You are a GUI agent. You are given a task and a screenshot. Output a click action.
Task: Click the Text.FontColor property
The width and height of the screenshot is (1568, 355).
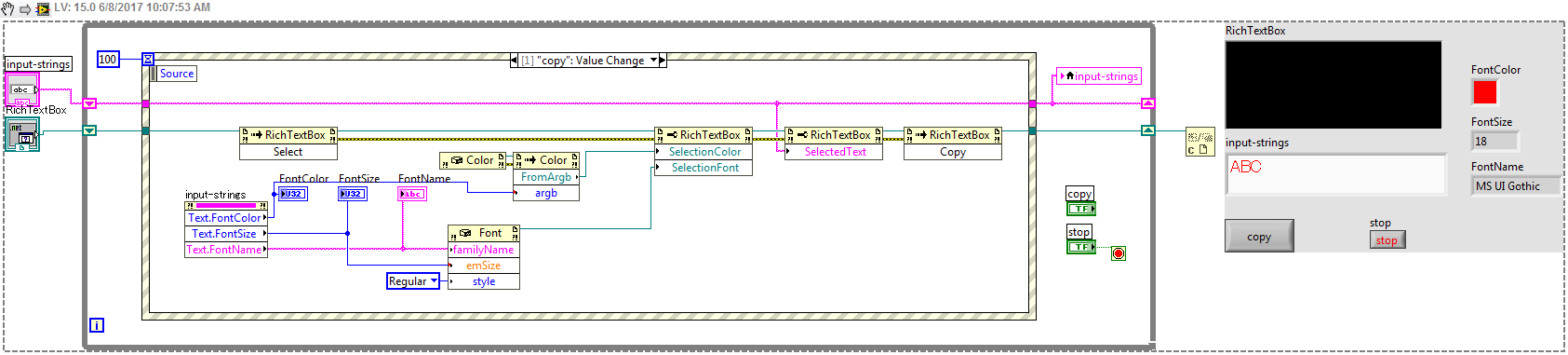pos(226,218)
